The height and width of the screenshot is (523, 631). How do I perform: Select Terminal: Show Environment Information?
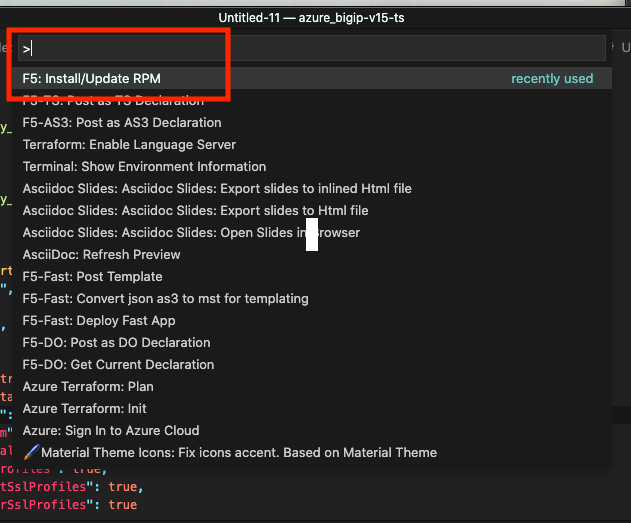(144, 166)
